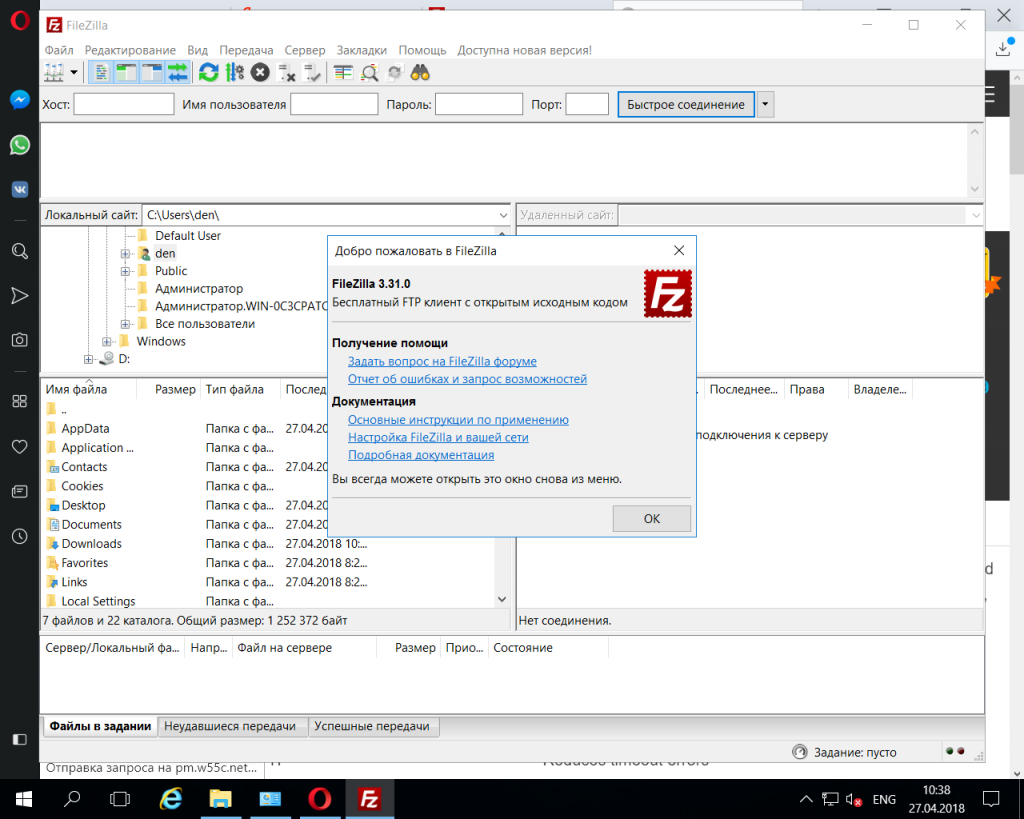
Task: Expand the D: drive node
Action: (x=88, y=359)
